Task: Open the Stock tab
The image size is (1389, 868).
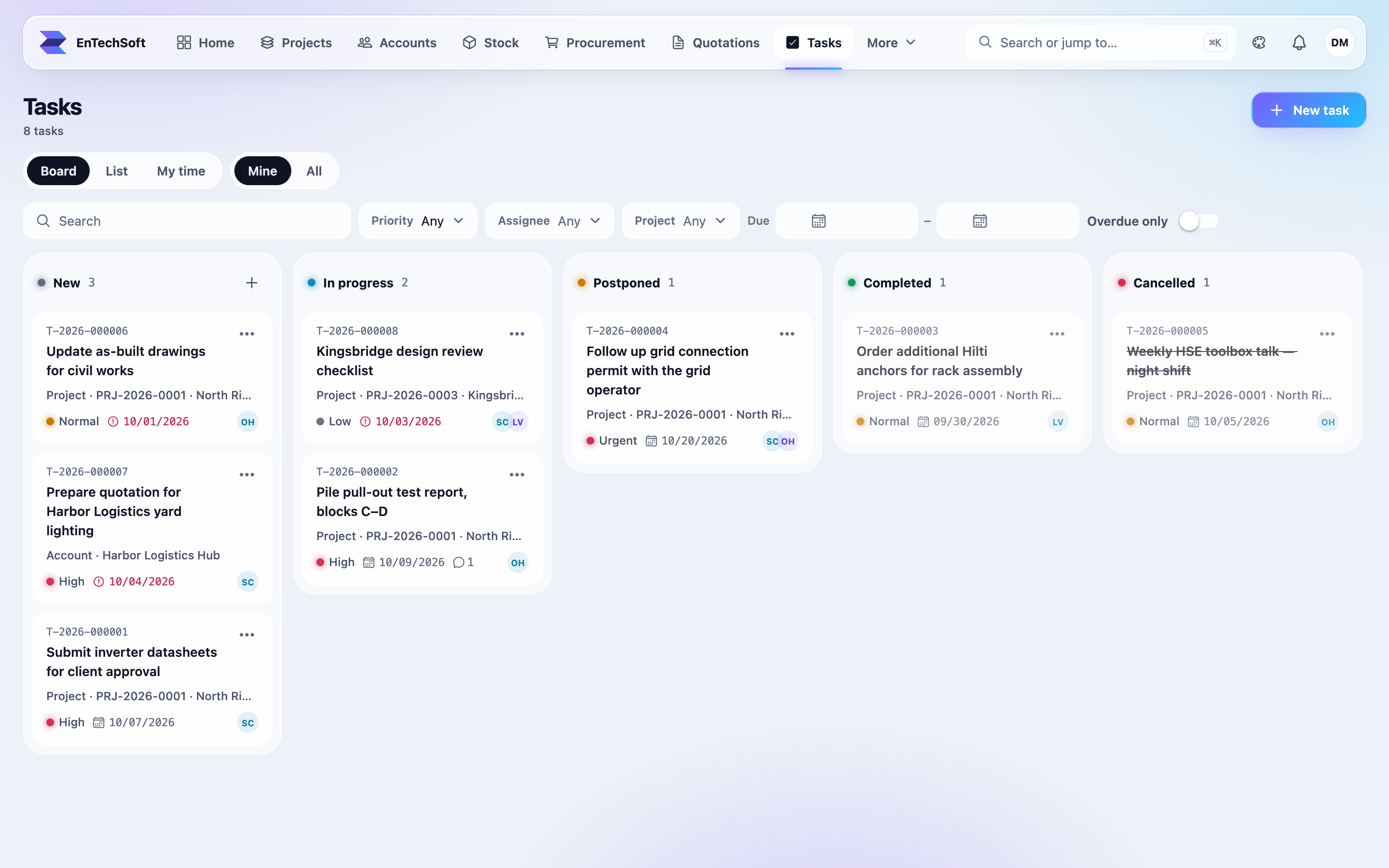Action: click(x=491, y=42)
